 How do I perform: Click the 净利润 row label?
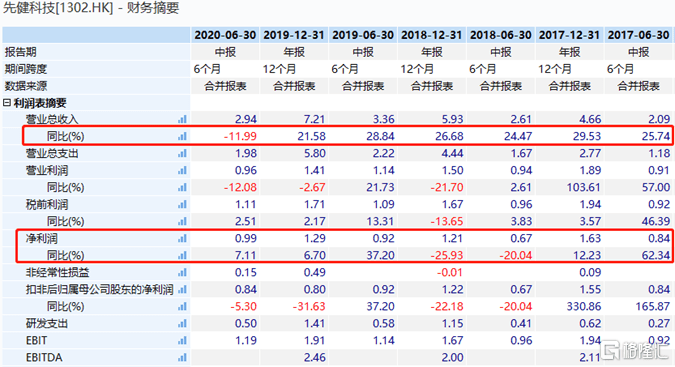click(x=41, y=238)
